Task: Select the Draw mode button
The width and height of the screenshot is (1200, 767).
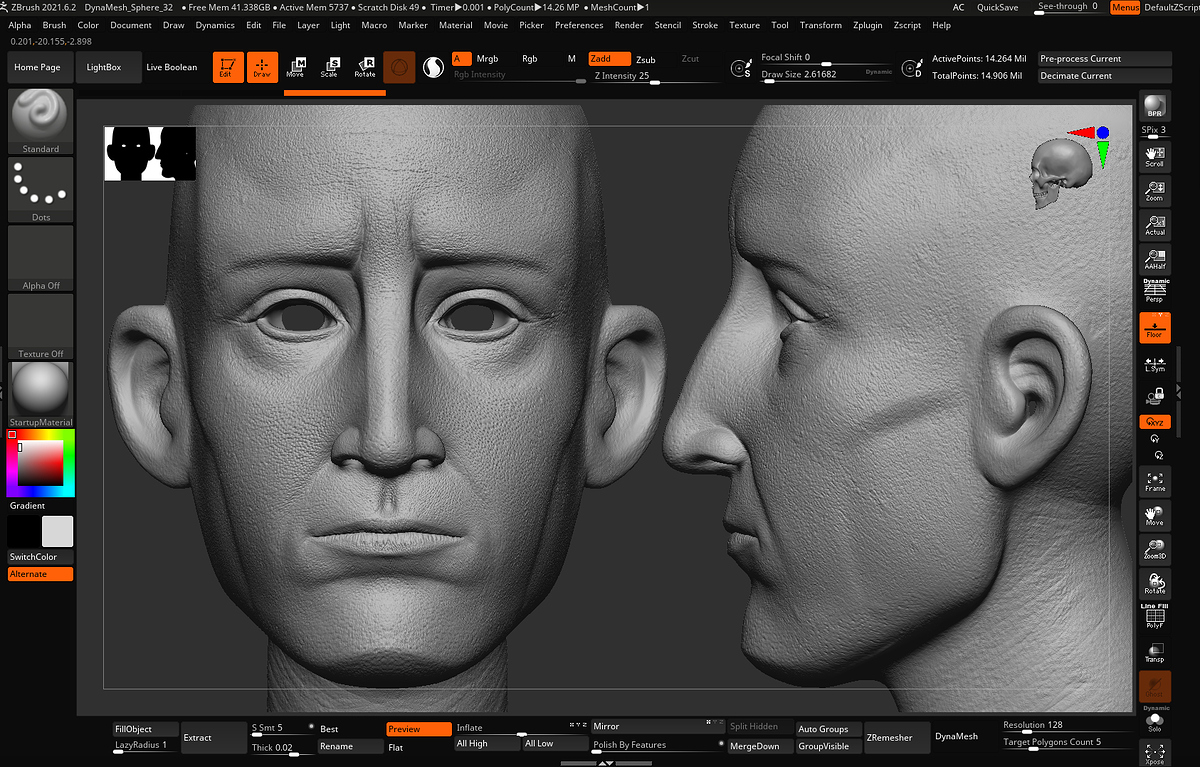Action: click(262, 67)
